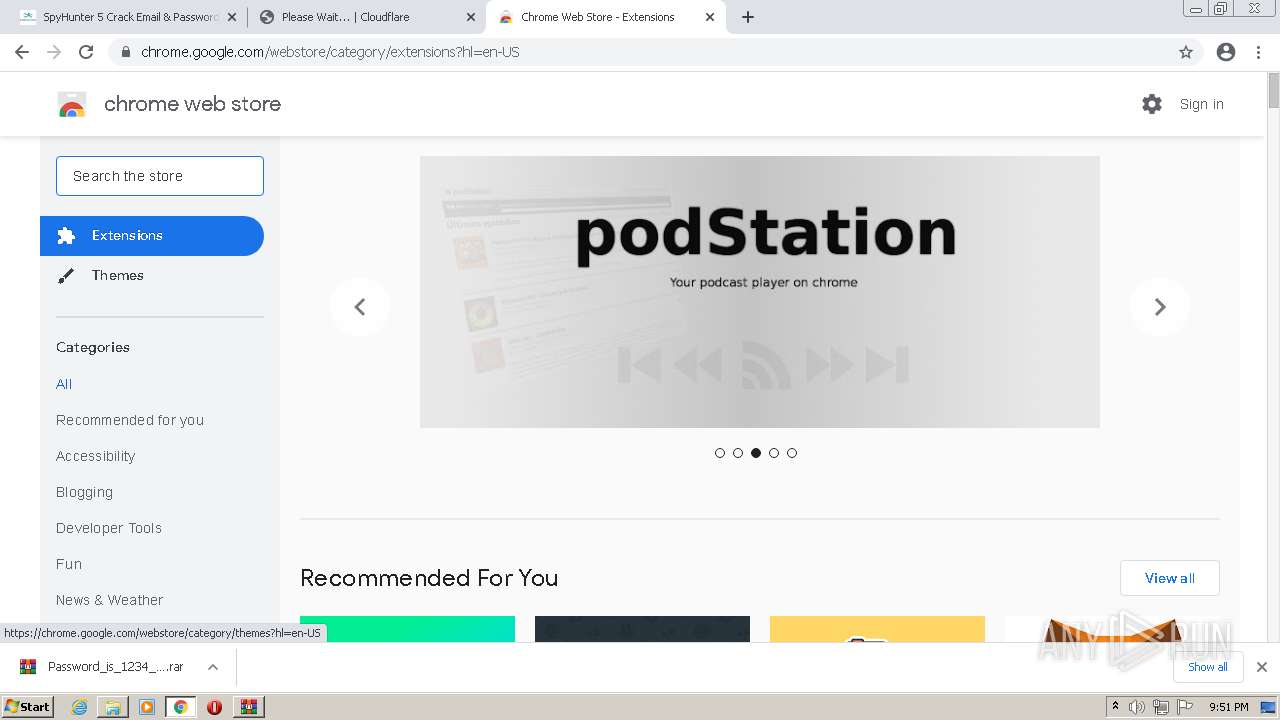Viewport: 1280px width, 720px height.
Task: Close the downloads bar
Action: [x=1261, y=667]
